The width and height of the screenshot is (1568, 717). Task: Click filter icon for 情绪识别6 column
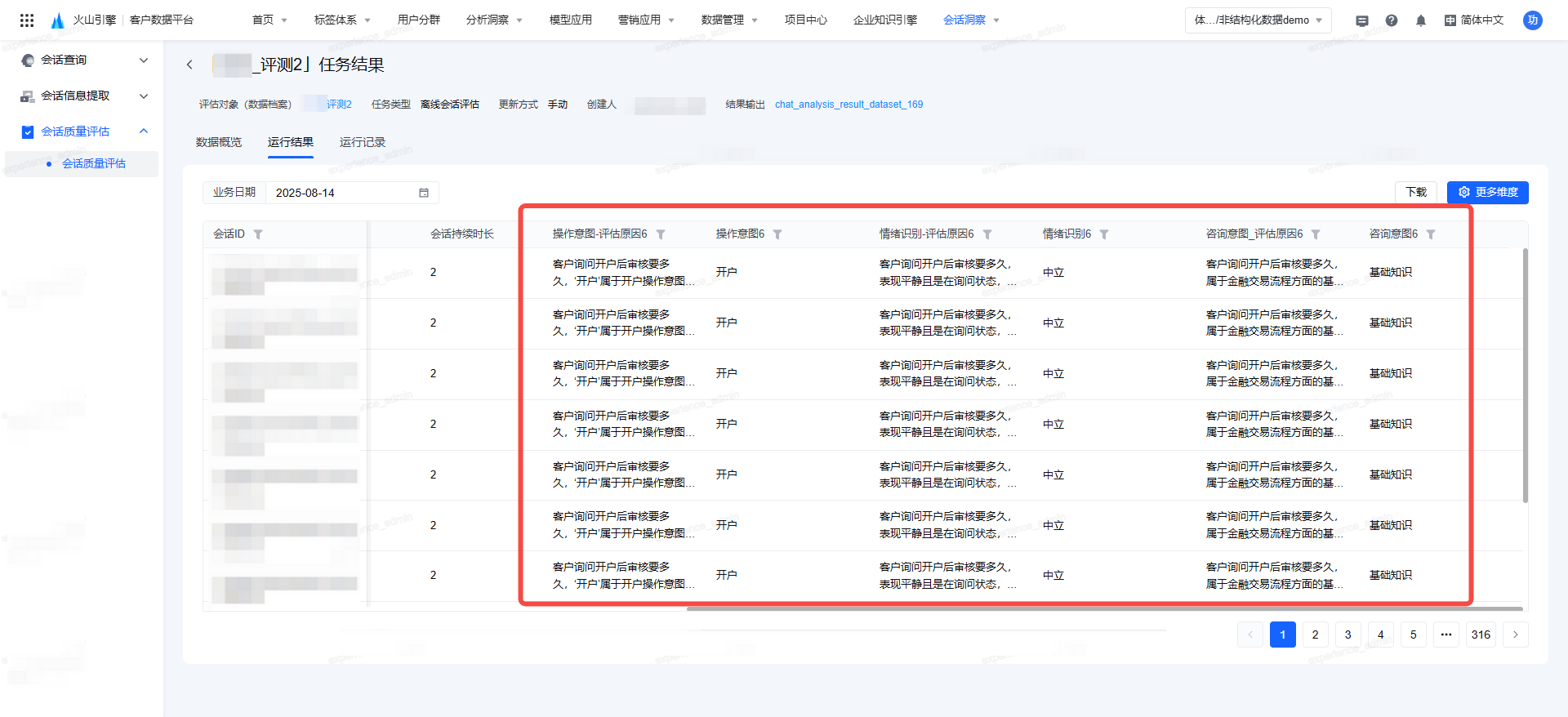[1104, 234]
